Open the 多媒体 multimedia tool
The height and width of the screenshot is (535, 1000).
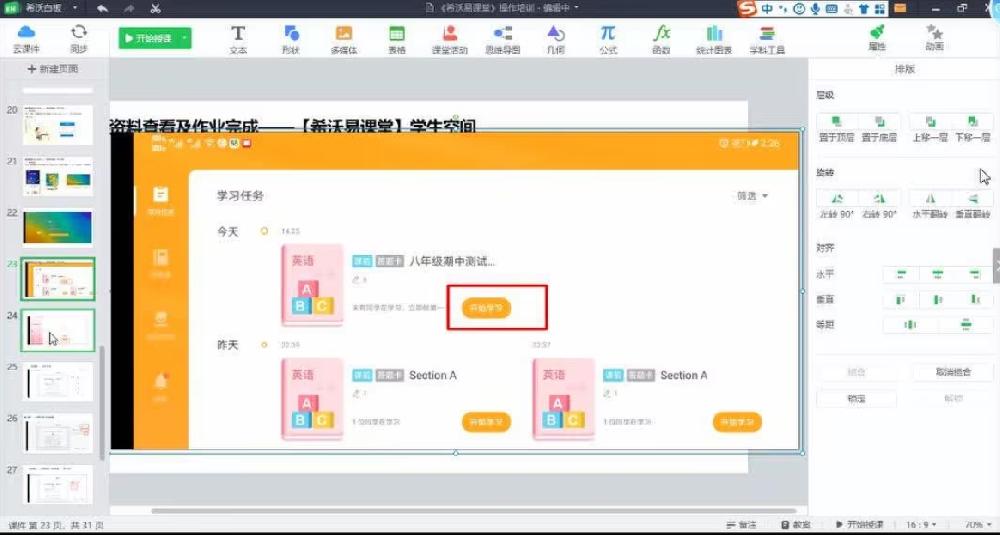click(344, 40)
